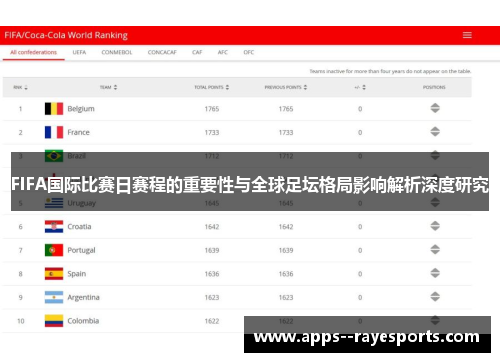Screen dimensions: 500x362
Task: Click France's total points 1733
Action: coord(212,133)
